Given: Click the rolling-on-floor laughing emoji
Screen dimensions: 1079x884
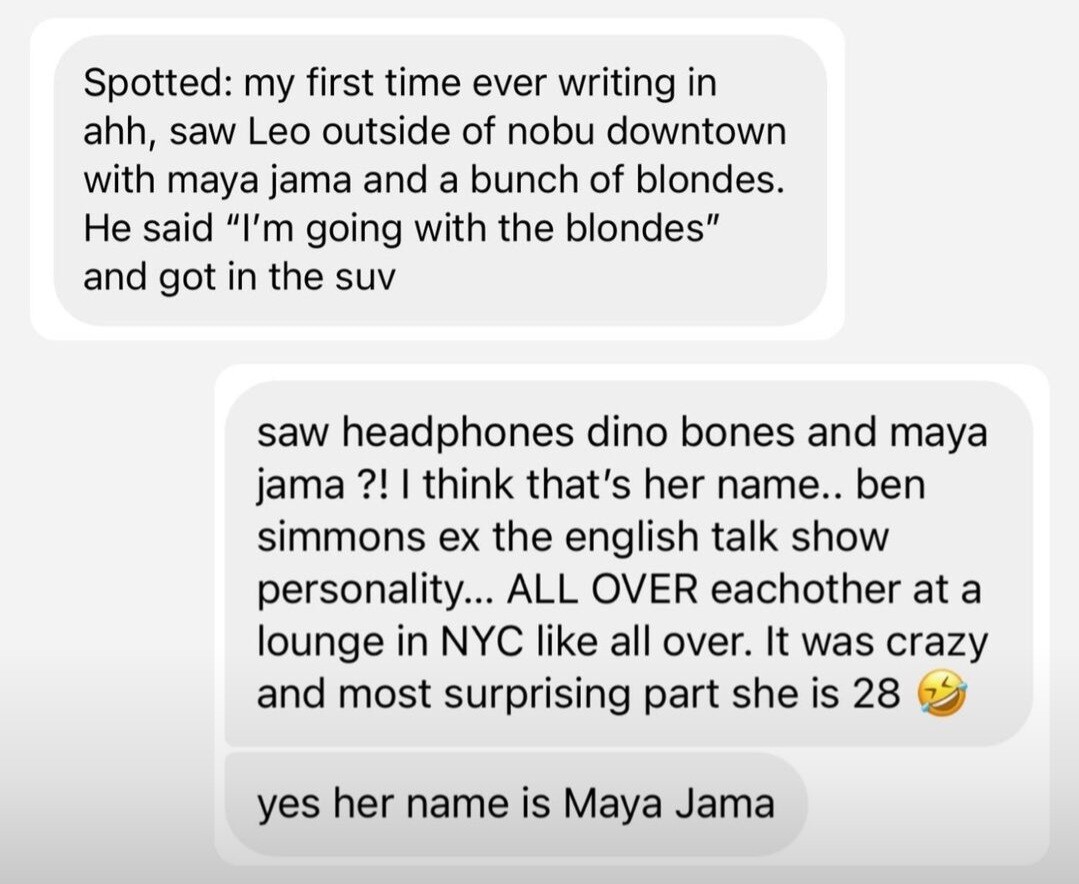Looking at the screenshot, I should (942, 694).
